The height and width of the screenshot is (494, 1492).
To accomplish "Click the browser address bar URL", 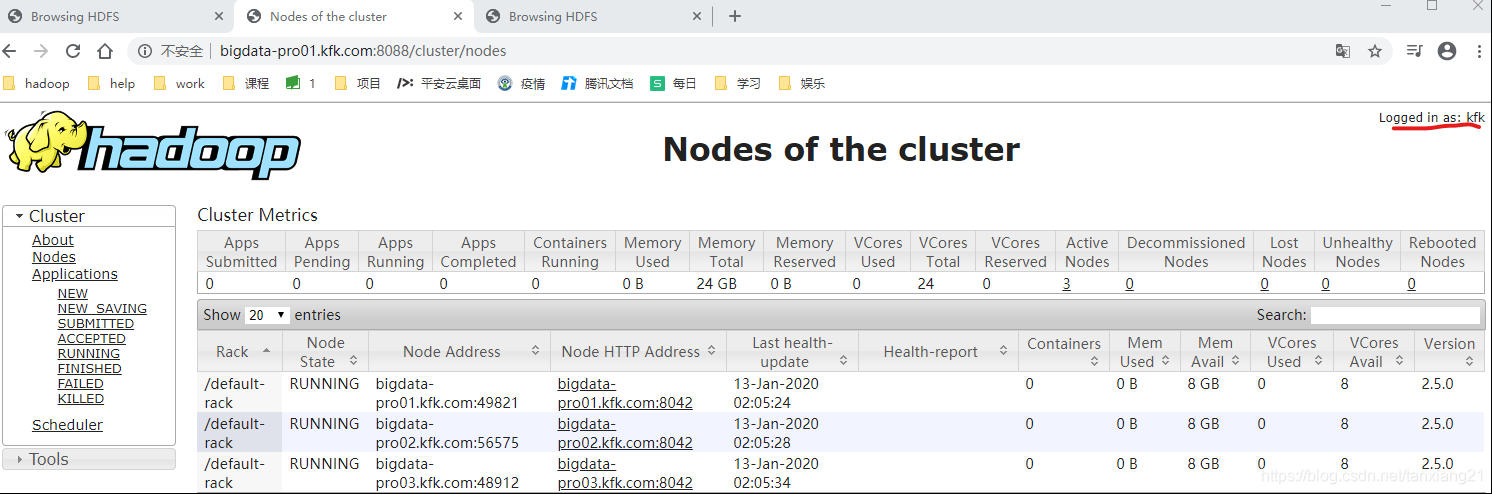I will [x=363, y=51].
